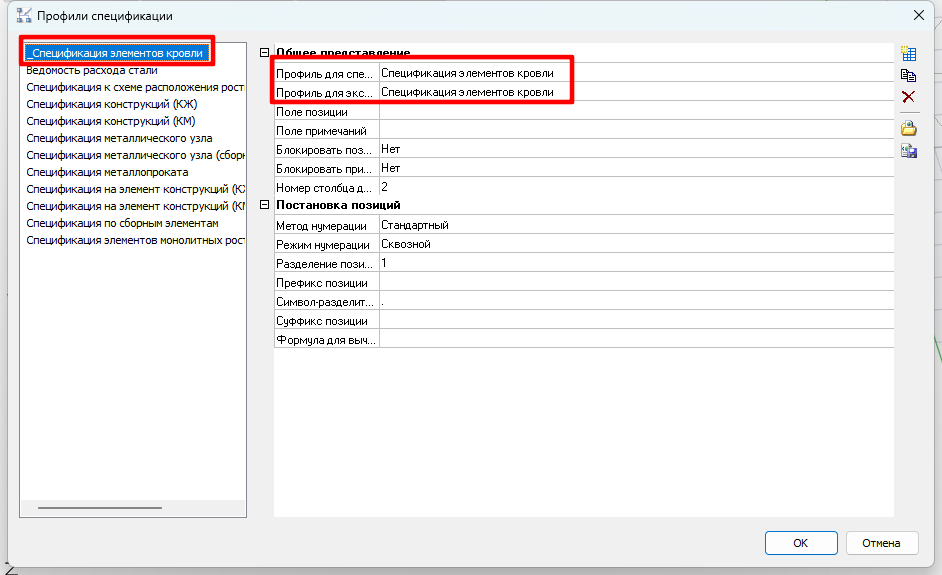
Task: Open the 'Режим нумерации' value 'Сквозной'
Action: (x=635, y=244)
